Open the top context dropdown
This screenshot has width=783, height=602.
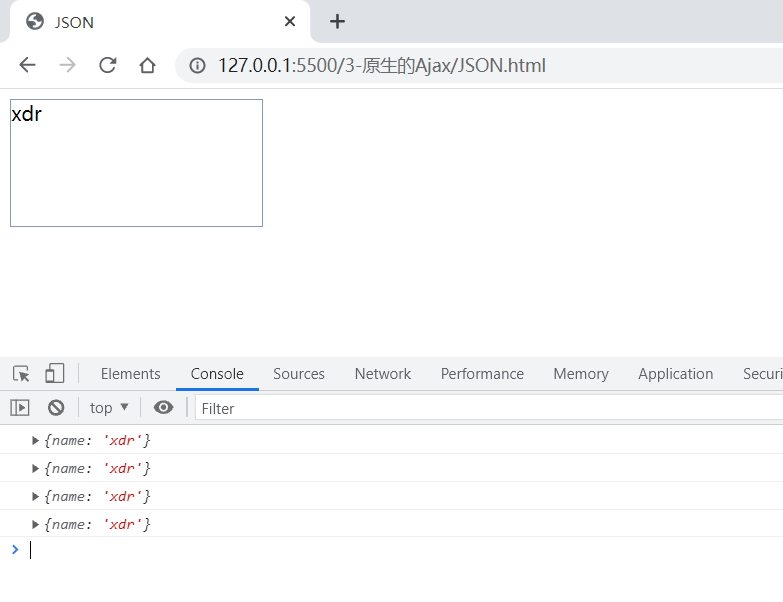click(109, 408)
